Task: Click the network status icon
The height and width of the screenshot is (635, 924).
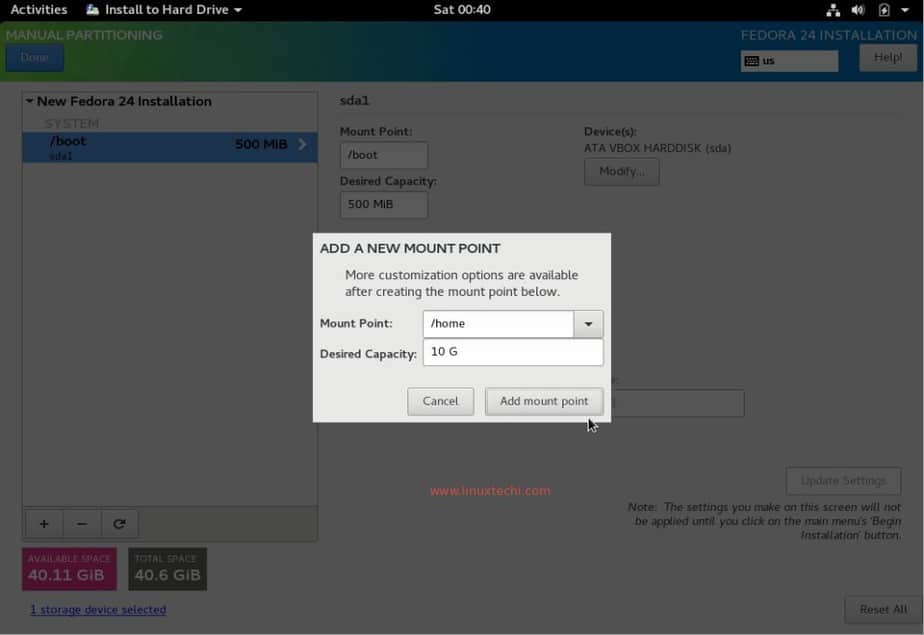Action: coord(833,10)
